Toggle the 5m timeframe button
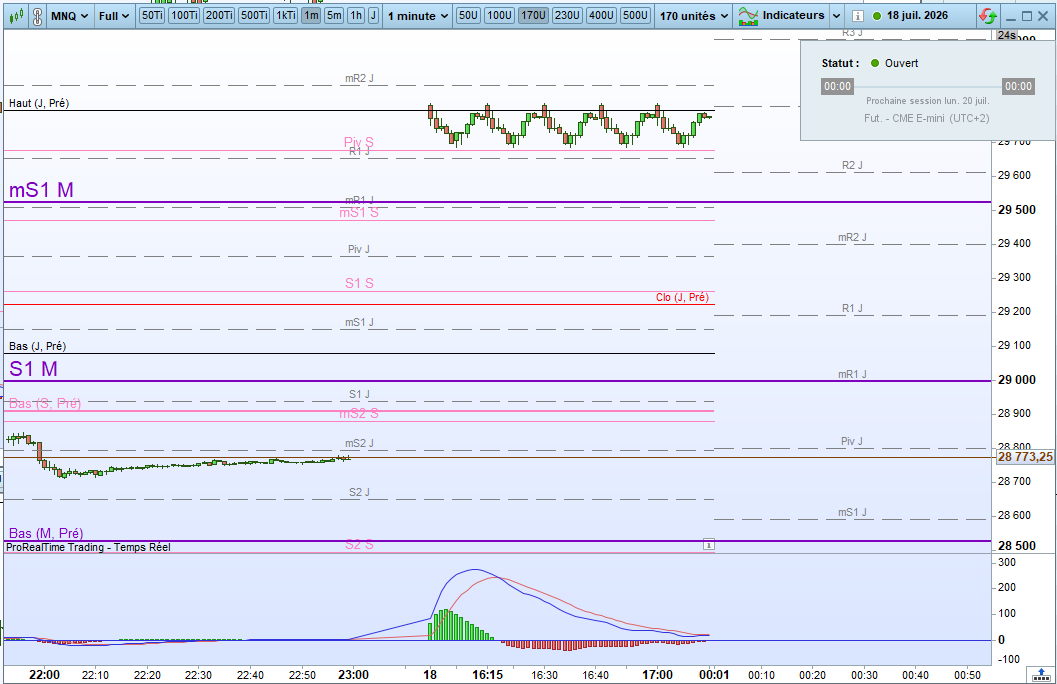 [334, 15]
